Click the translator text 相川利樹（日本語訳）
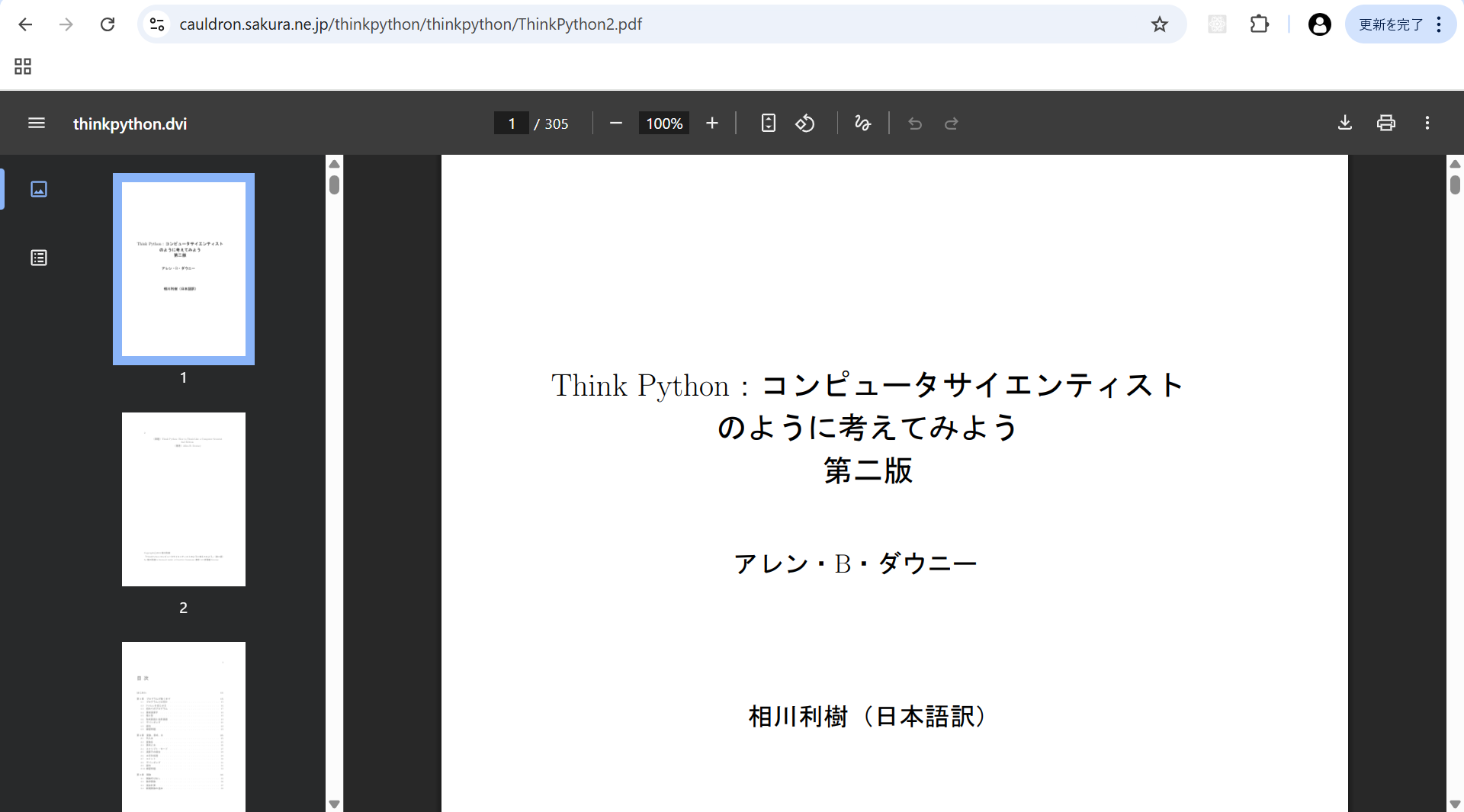Viewport: 1464px width, 812px height. point(867,717)
